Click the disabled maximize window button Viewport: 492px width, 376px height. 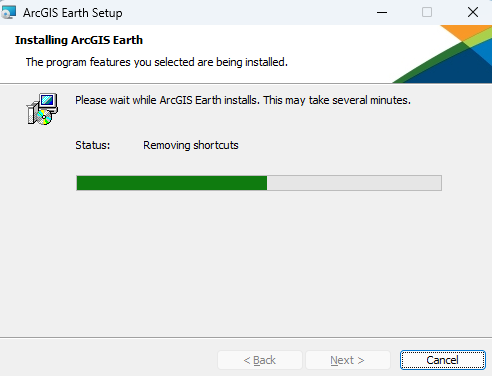click(427, 13)
